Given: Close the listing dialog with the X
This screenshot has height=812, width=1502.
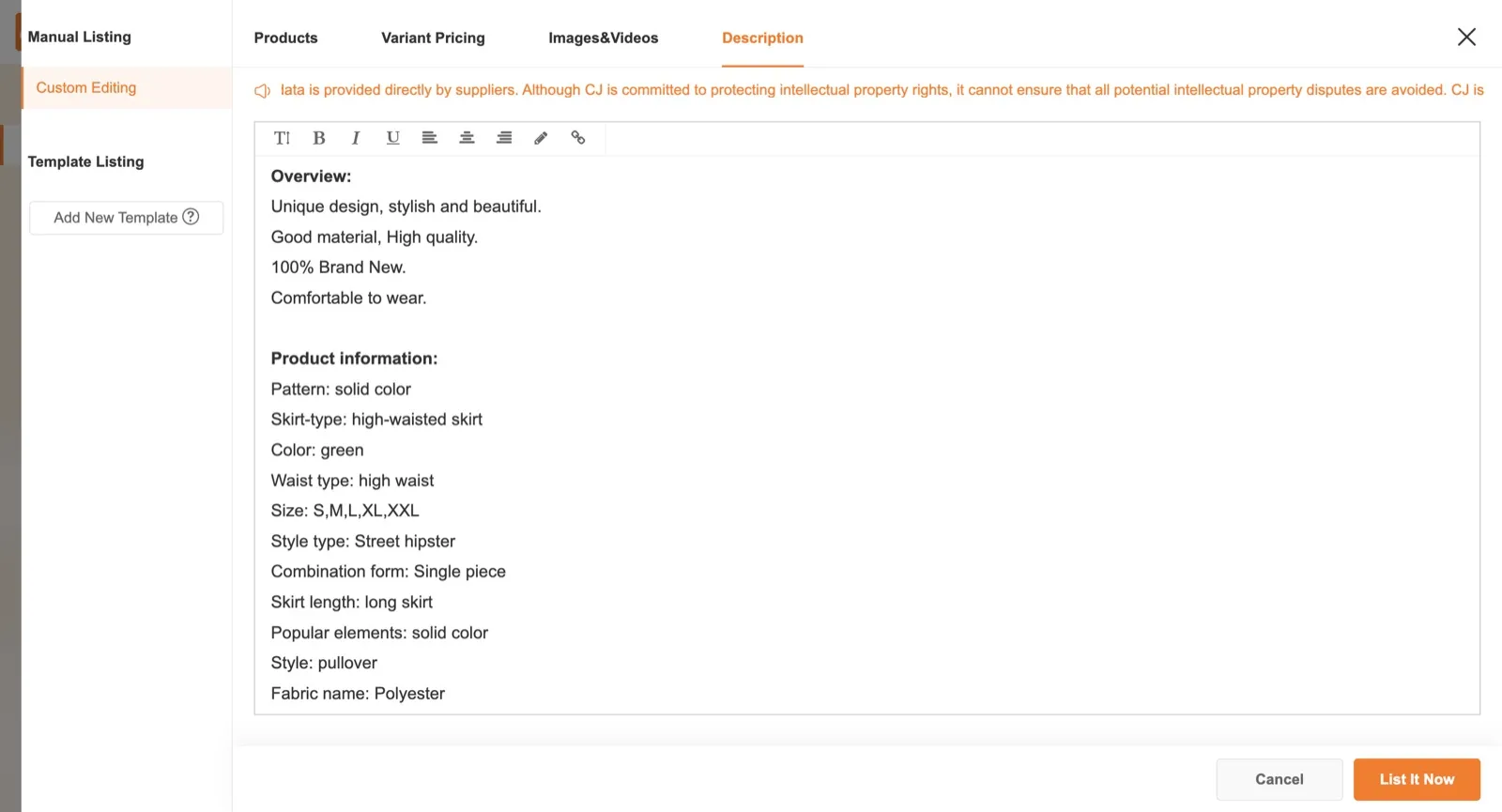Looking at the screenshot, I should (1466, 37).
